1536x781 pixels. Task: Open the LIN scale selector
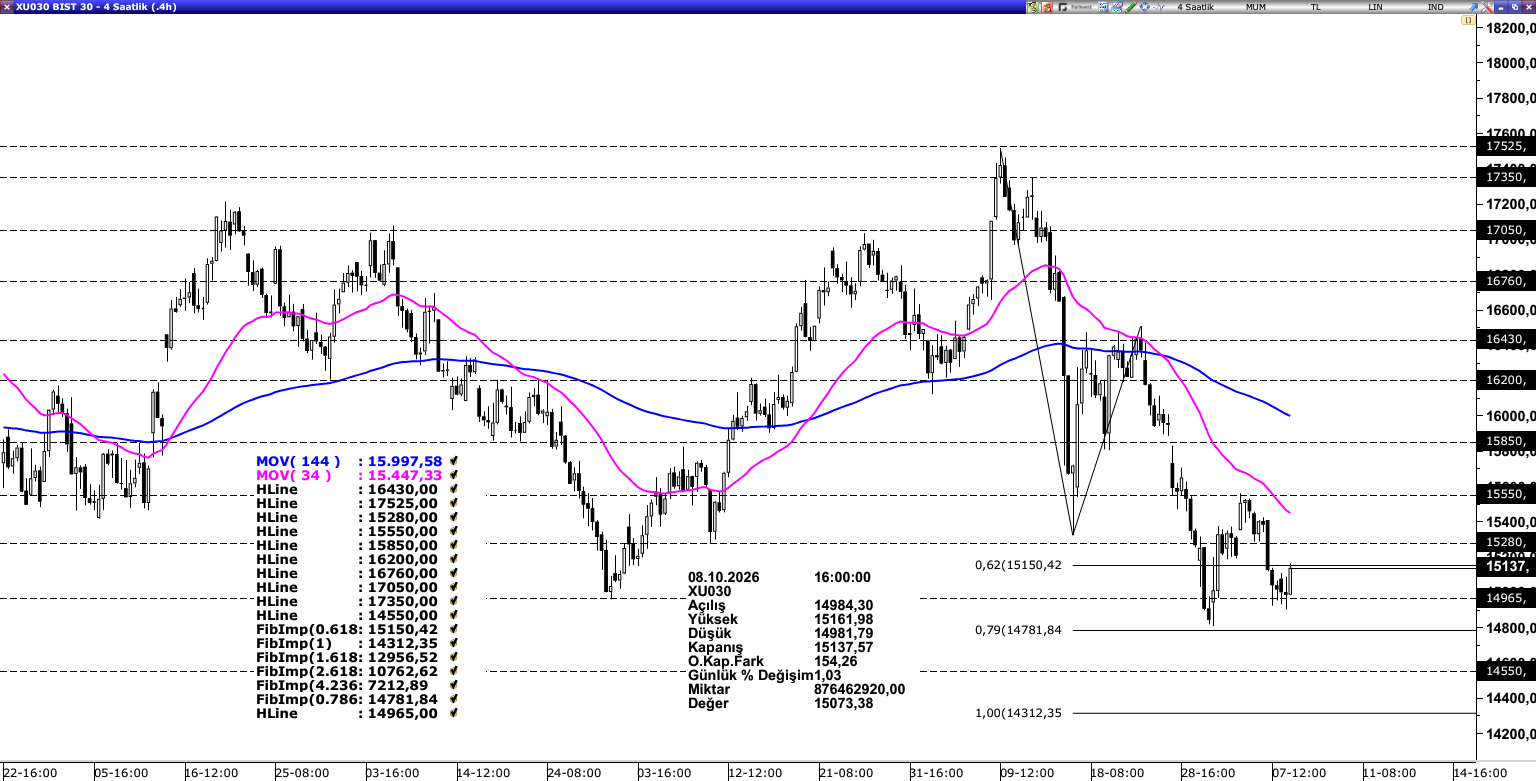pyautogui.click(x=1375, y=7)
